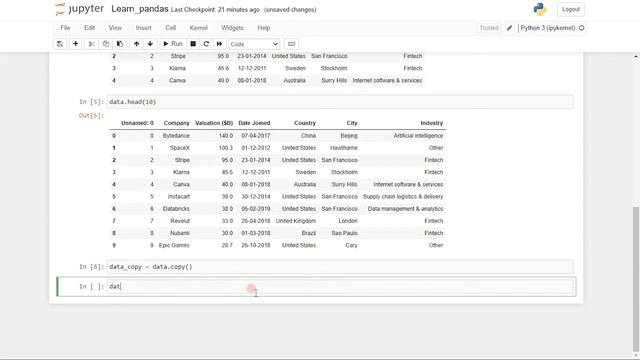Open the Insert menu
The width and height of the screenshot is (640, 360).
[143, 28]
